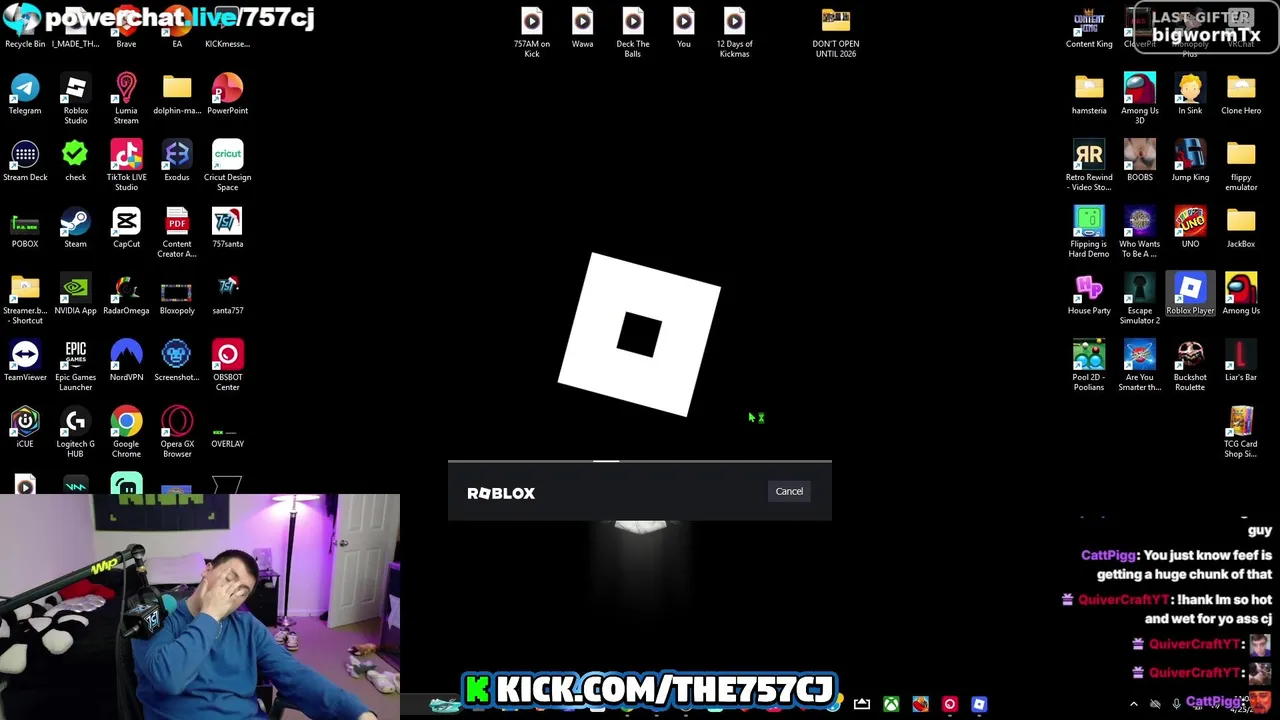Open the hamsteria folder
The height and width of the screenshot is (720, 1280).
pyautogui.click(x=1089, y=94)
